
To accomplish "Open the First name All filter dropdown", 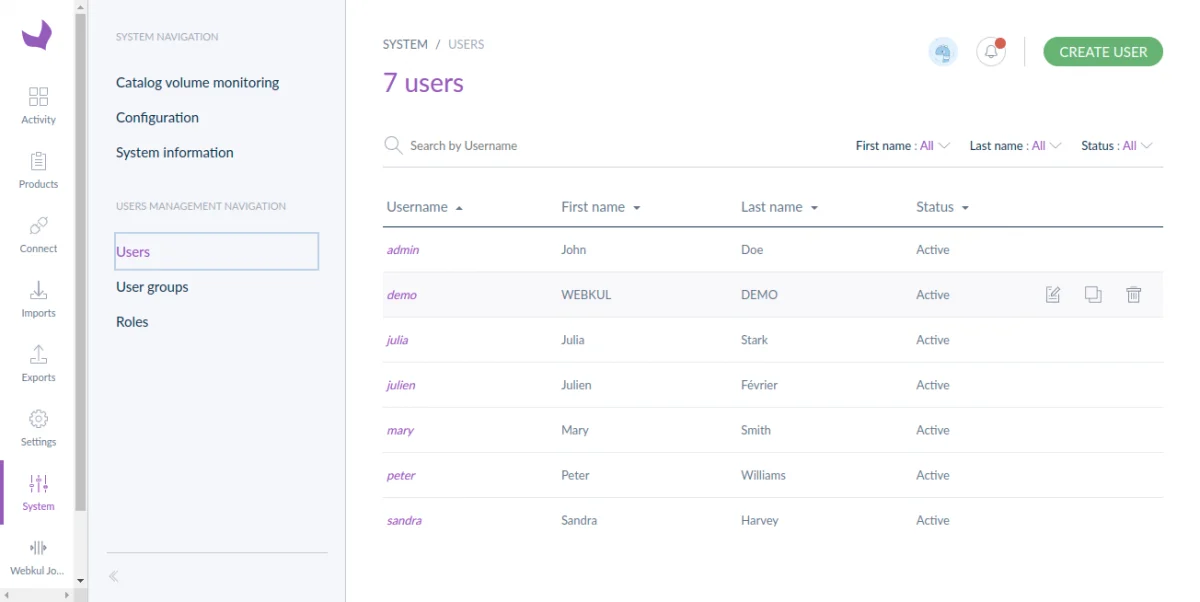I will click(x=901, y=145).
